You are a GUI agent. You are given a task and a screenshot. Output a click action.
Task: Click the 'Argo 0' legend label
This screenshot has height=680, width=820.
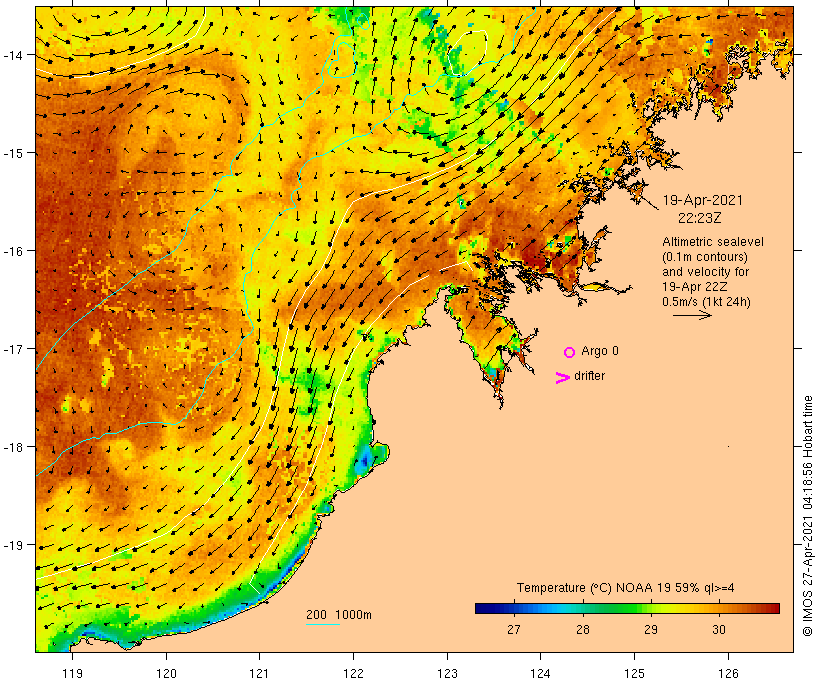(x=600, y=351)
